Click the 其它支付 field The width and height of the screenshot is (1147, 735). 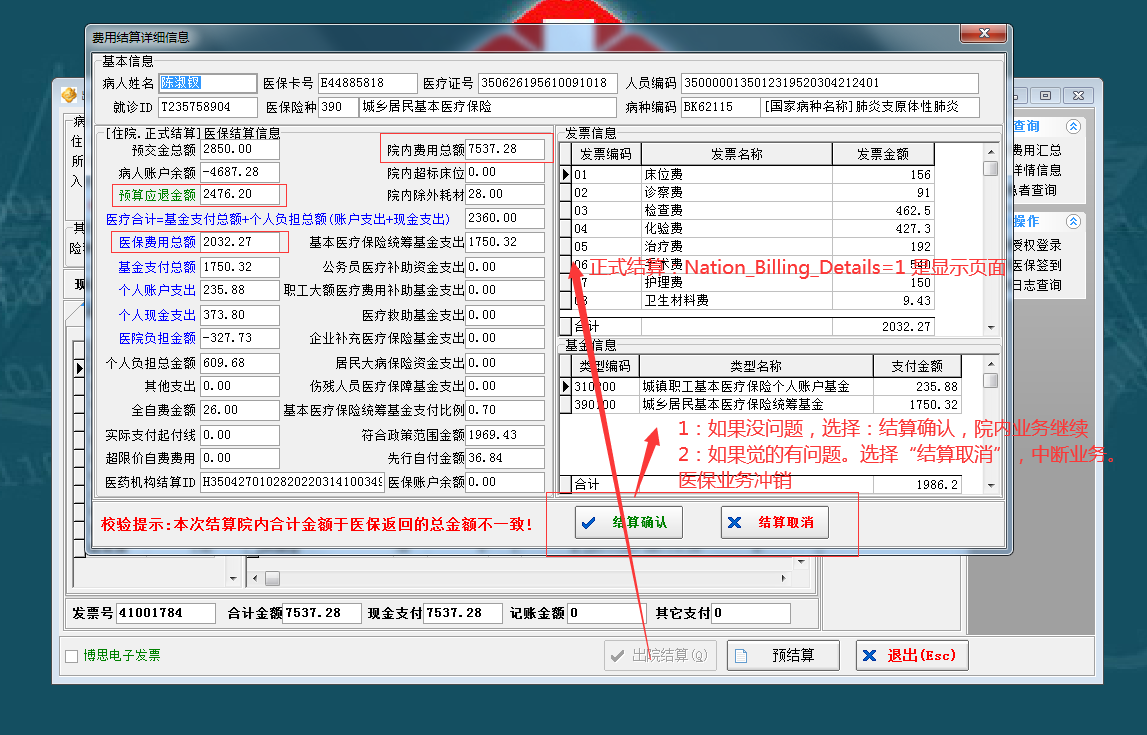tap(751, 613)
